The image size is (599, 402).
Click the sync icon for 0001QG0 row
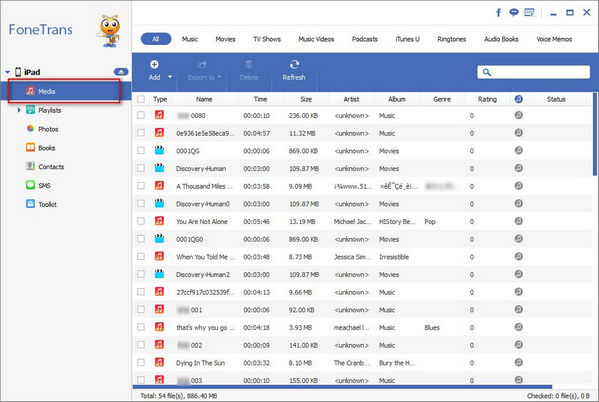[x=518, y=239]
